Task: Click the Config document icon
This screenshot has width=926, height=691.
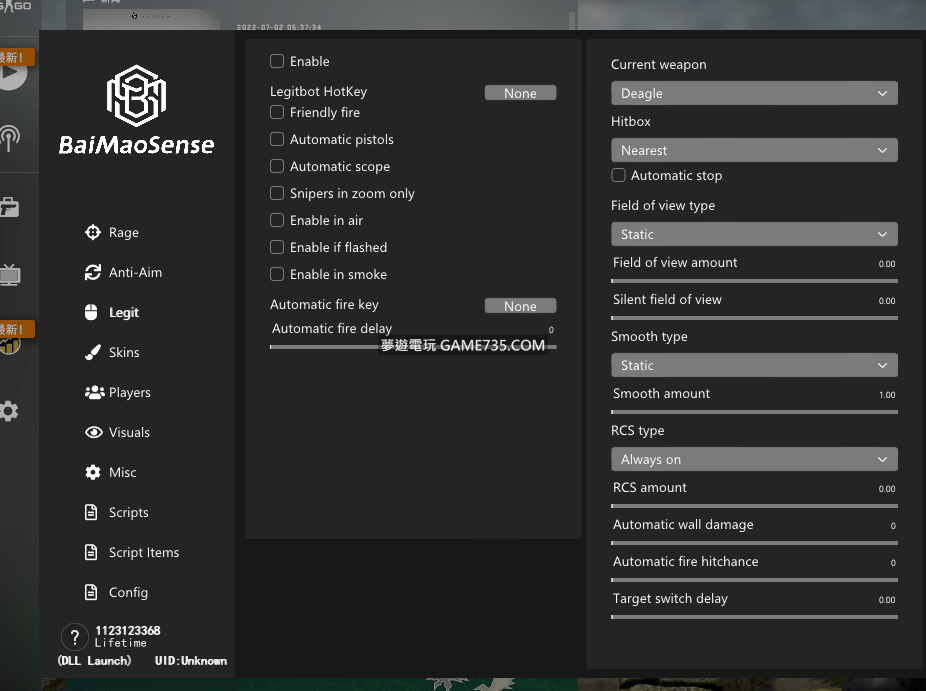Action: (x=93, y=592)
